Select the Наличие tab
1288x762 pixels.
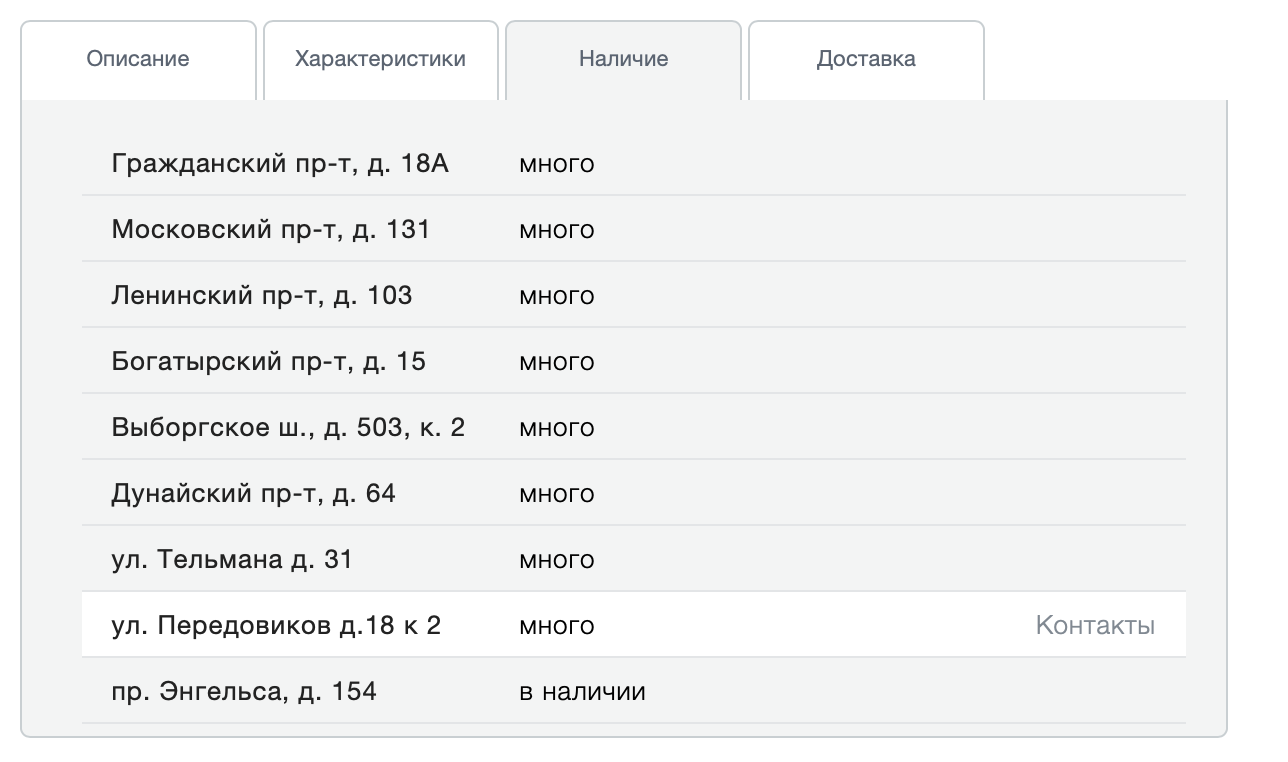coord(622,59)
